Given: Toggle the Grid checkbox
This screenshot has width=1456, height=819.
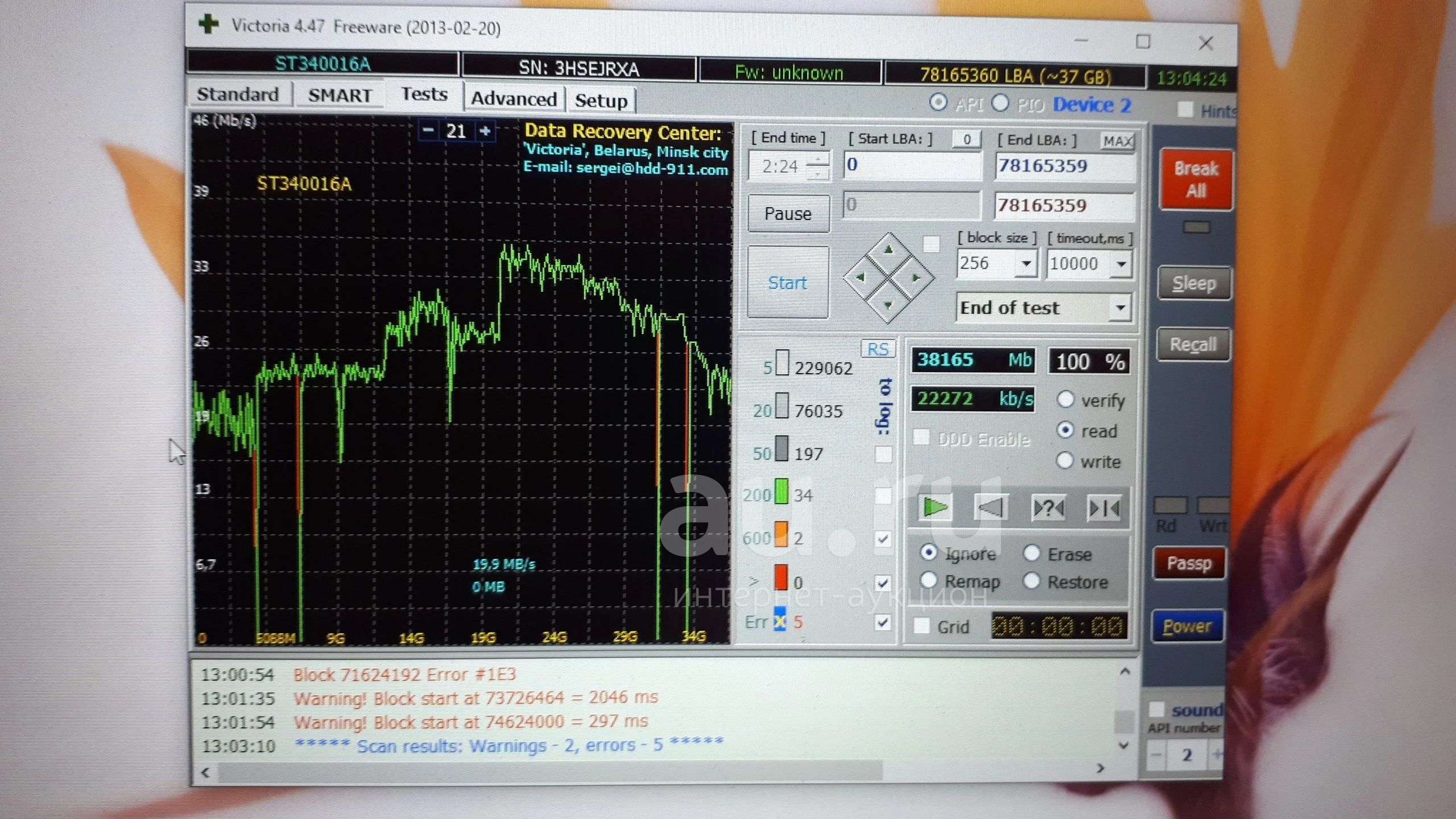Looking at the screenshot, I should coord(922,626).
